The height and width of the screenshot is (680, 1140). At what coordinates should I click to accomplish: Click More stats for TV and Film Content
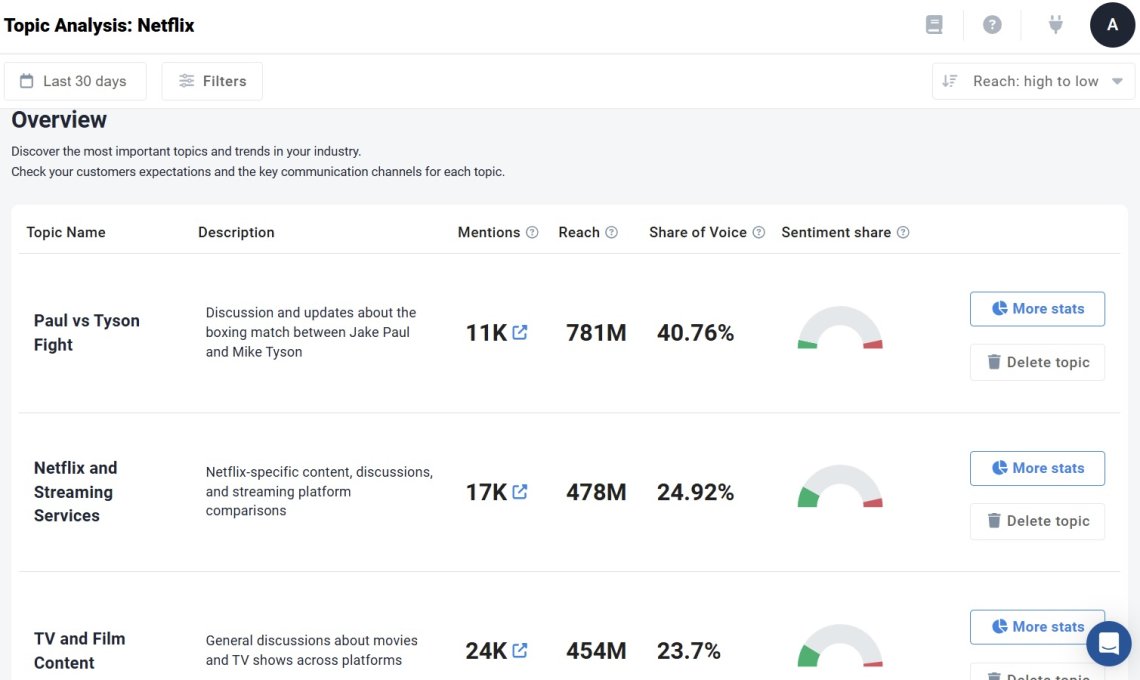(1037, 627)
